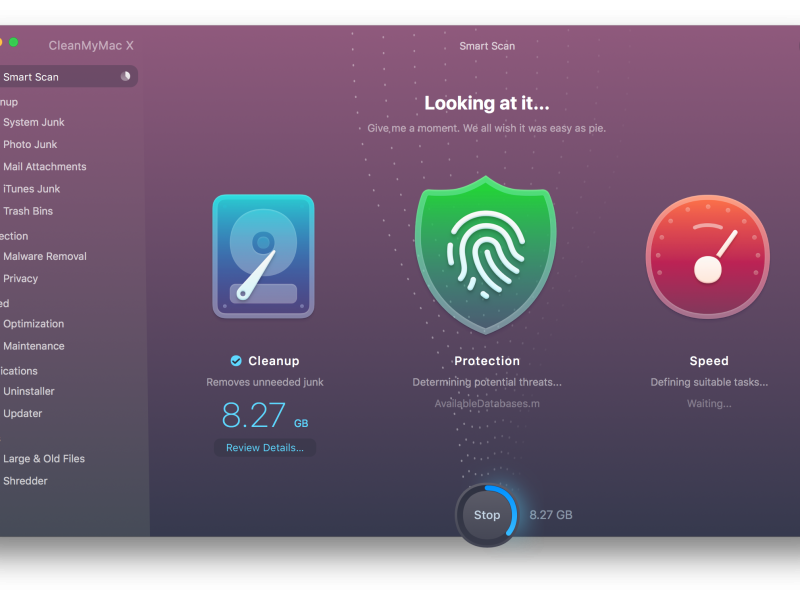Click the 'Determining potential threats...' status text
This screenshot has width=800, height=600.
(x=487, y=382)
